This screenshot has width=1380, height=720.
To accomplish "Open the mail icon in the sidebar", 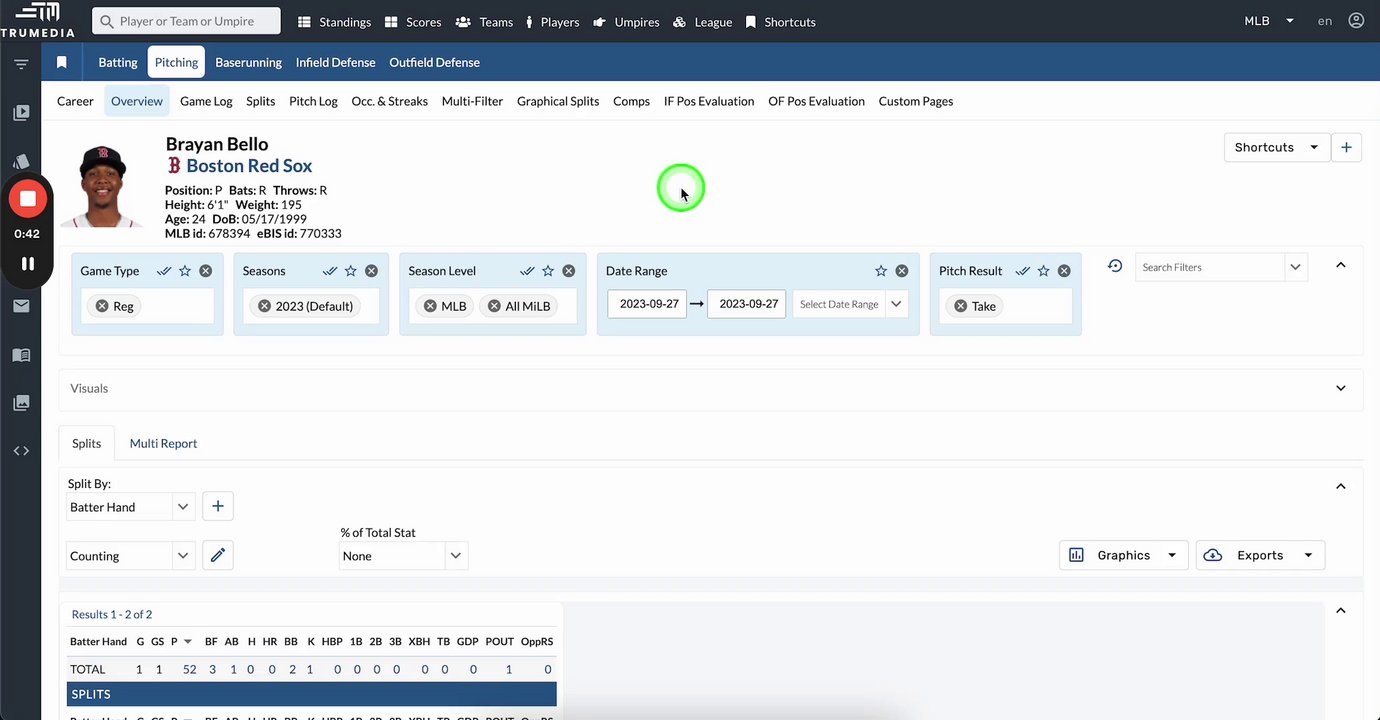I will pyautogui.click(x=21, y=306).
